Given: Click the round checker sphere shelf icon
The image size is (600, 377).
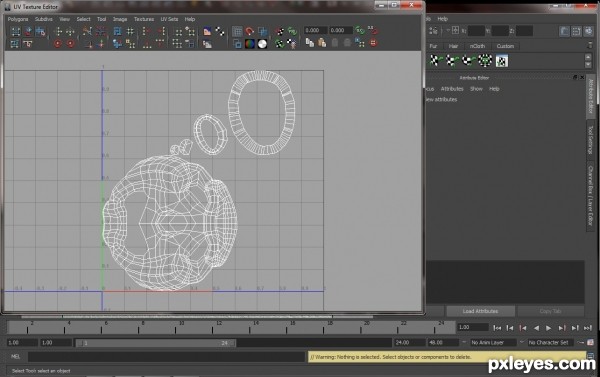Looking at the screenshot, I should pos(485,60).
